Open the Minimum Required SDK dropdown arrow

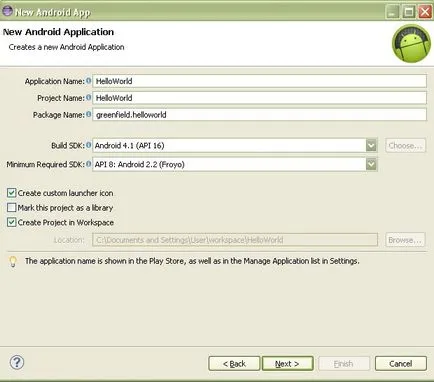371,164
